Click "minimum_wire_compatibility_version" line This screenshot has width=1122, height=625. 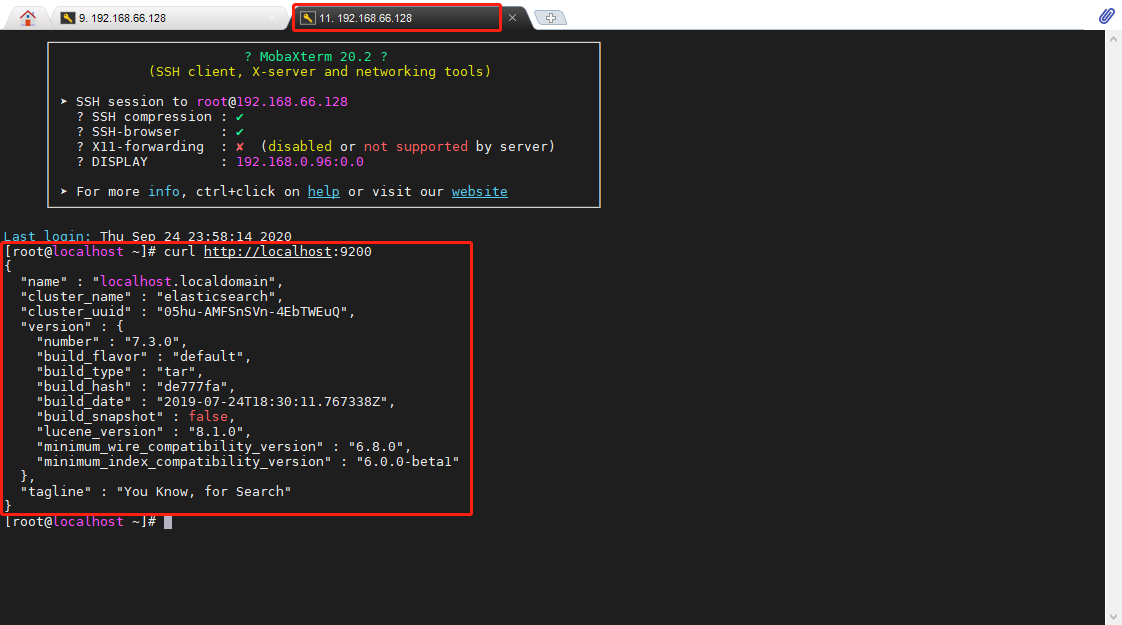click(x=223, y=447)
